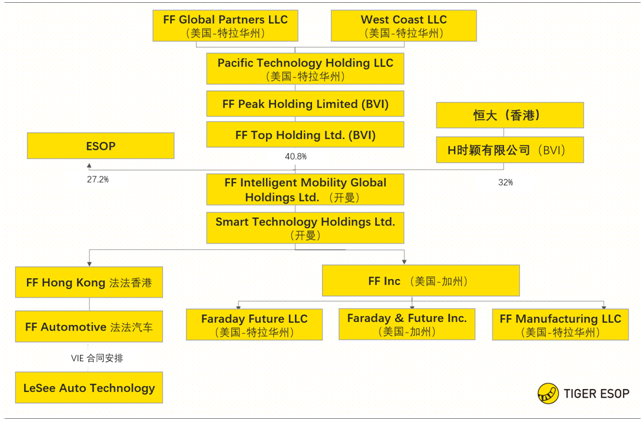The image size is (643, 421).
Task: Select the LeSee Auto Technology box
Action: tap(89, 387)
